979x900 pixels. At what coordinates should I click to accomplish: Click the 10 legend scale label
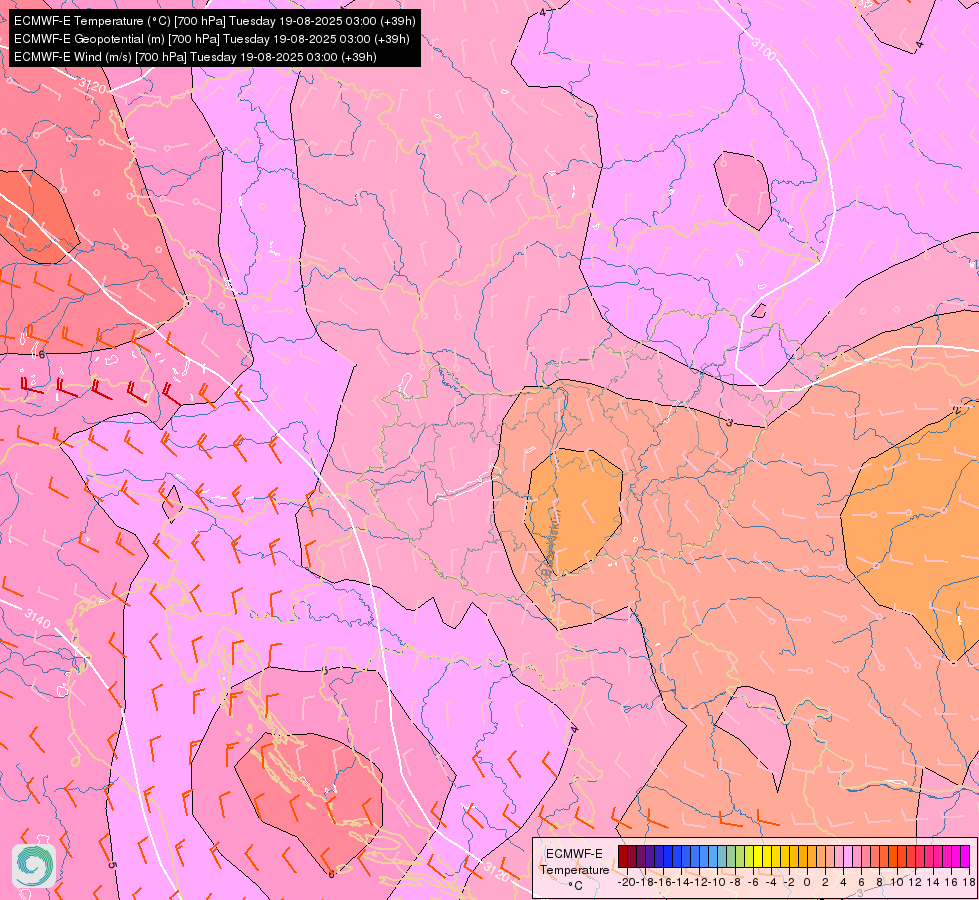(897, 883)
